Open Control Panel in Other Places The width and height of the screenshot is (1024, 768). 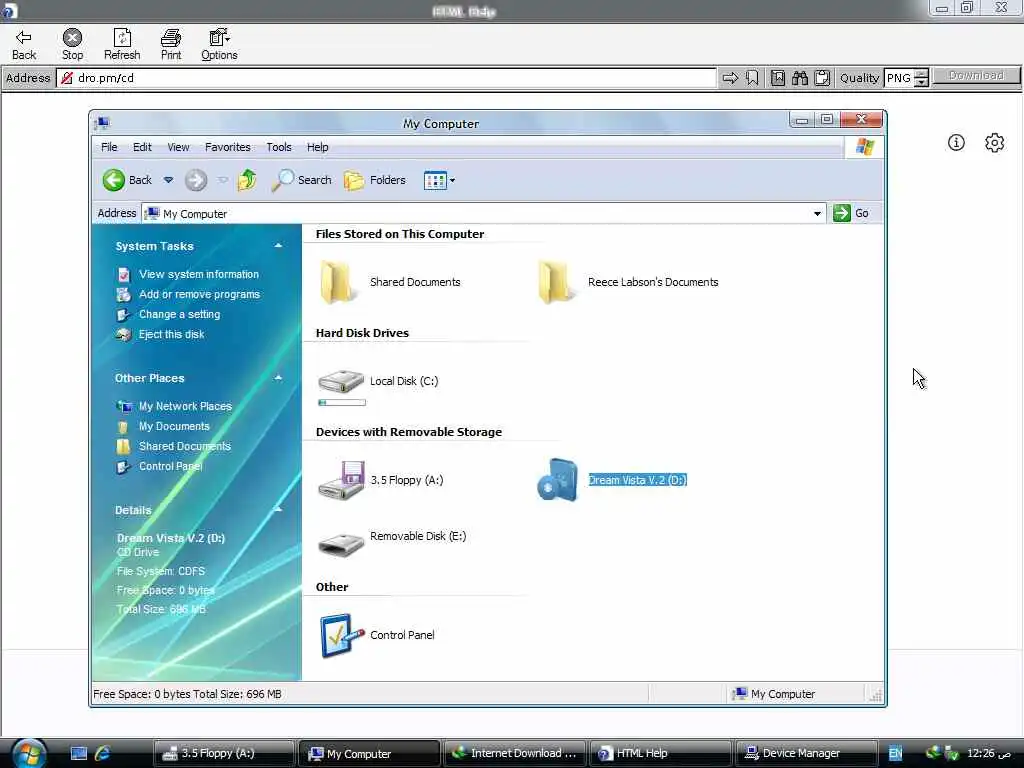pyautogui.click(x=170, y=466)
